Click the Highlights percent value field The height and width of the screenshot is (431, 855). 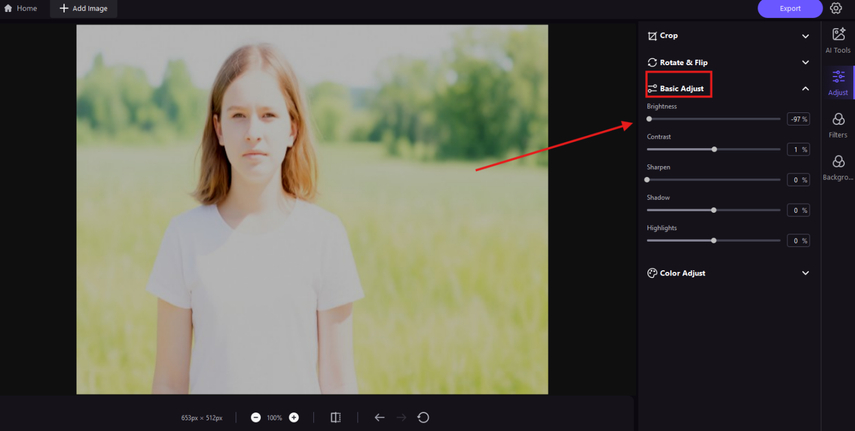798,241
